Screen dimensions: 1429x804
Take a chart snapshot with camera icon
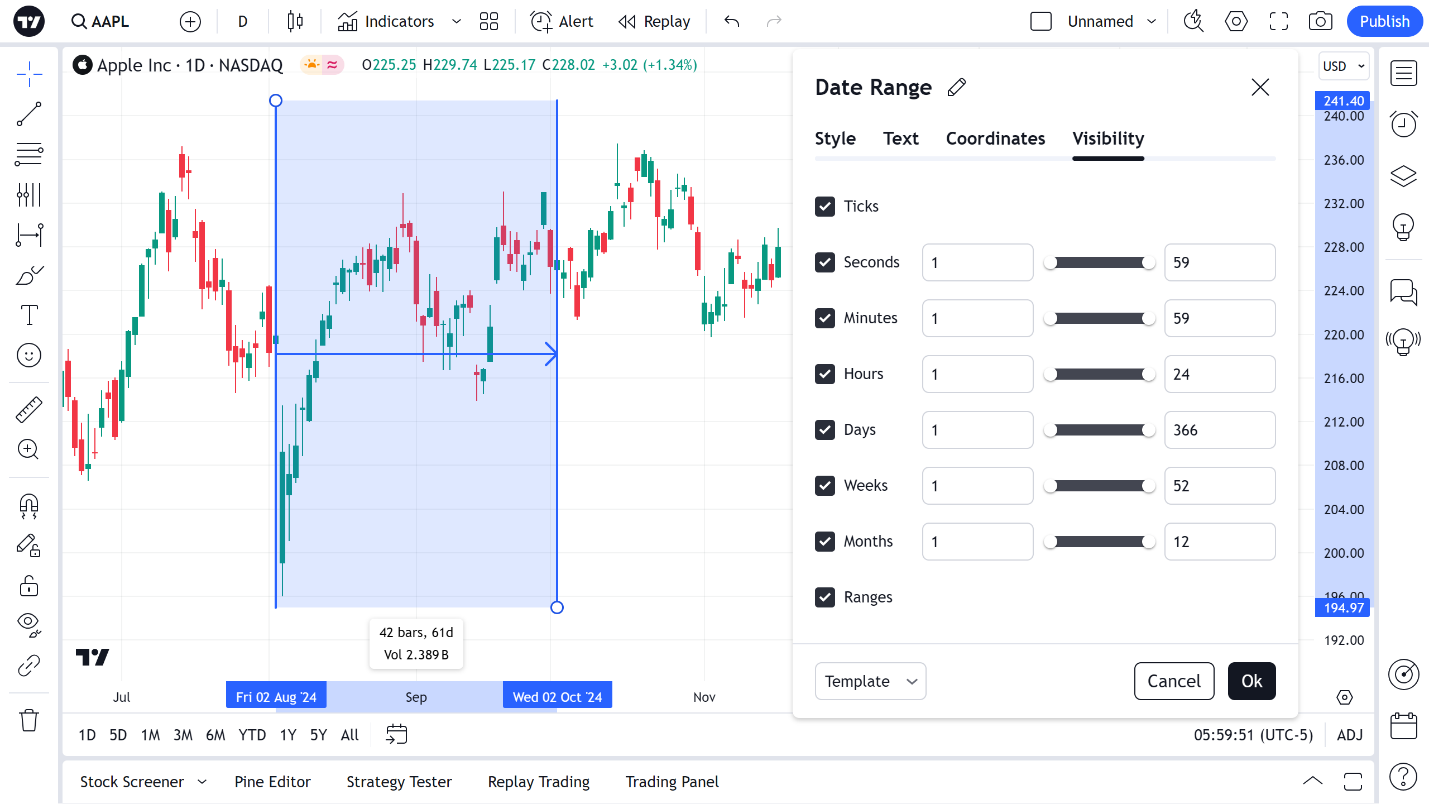(1321, 21)
